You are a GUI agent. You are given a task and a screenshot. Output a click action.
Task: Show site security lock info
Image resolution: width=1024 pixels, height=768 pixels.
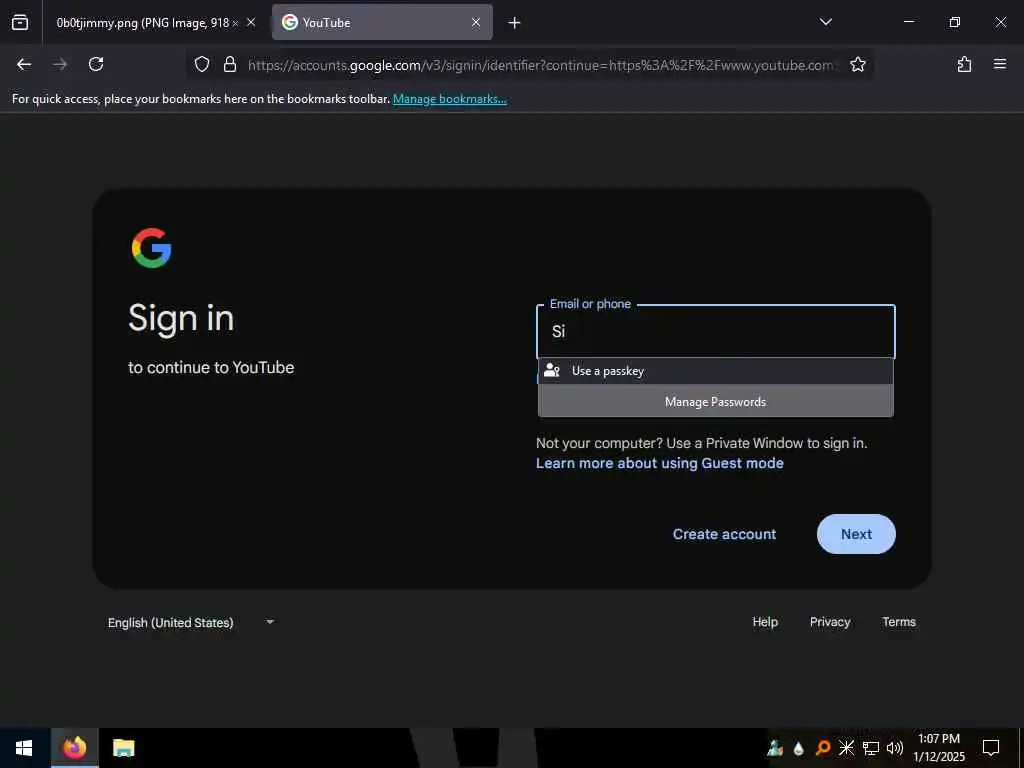pos(229,64)
